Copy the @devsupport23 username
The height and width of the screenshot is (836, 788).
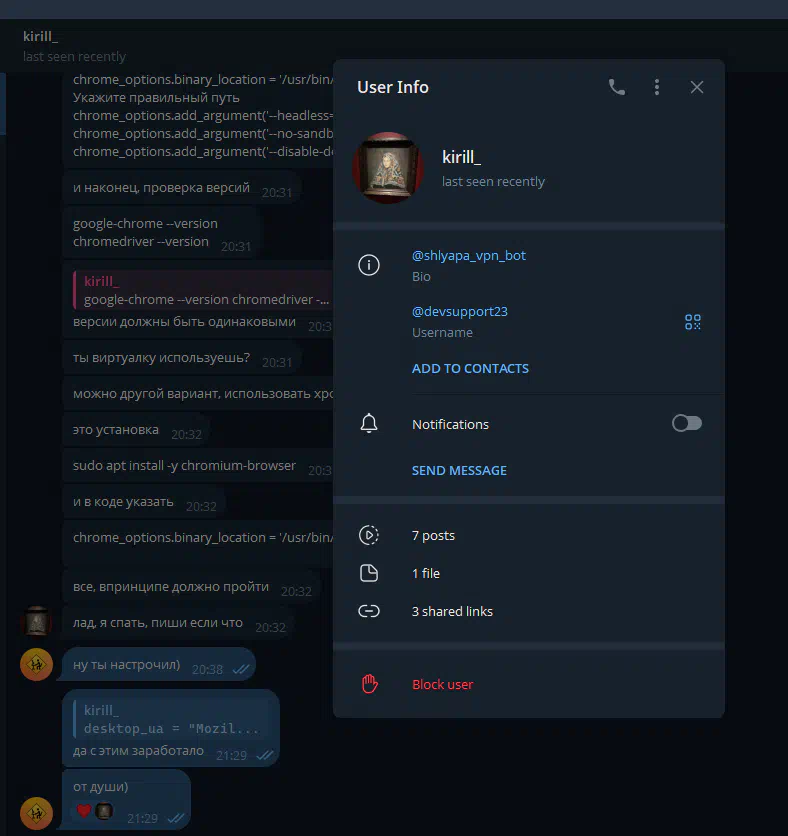click(x=460, y=311)
